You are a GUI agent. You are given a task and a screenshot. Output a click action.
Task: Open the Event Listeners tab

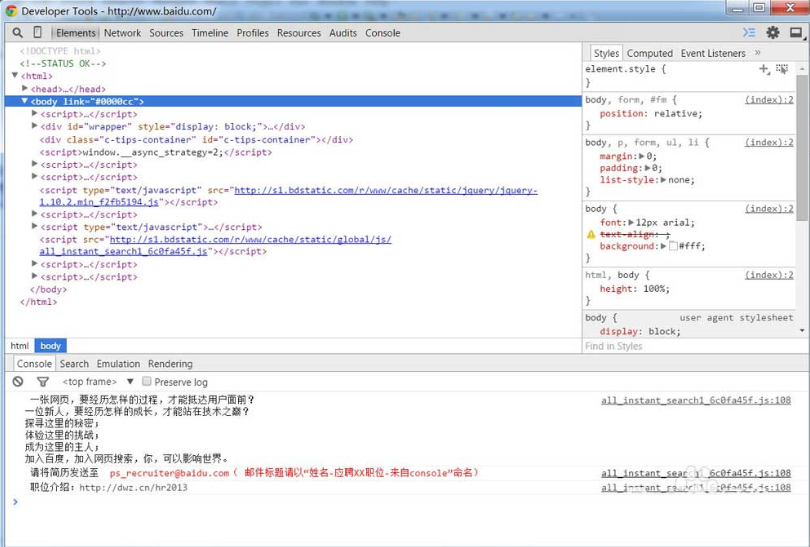(x=713, y=53)
